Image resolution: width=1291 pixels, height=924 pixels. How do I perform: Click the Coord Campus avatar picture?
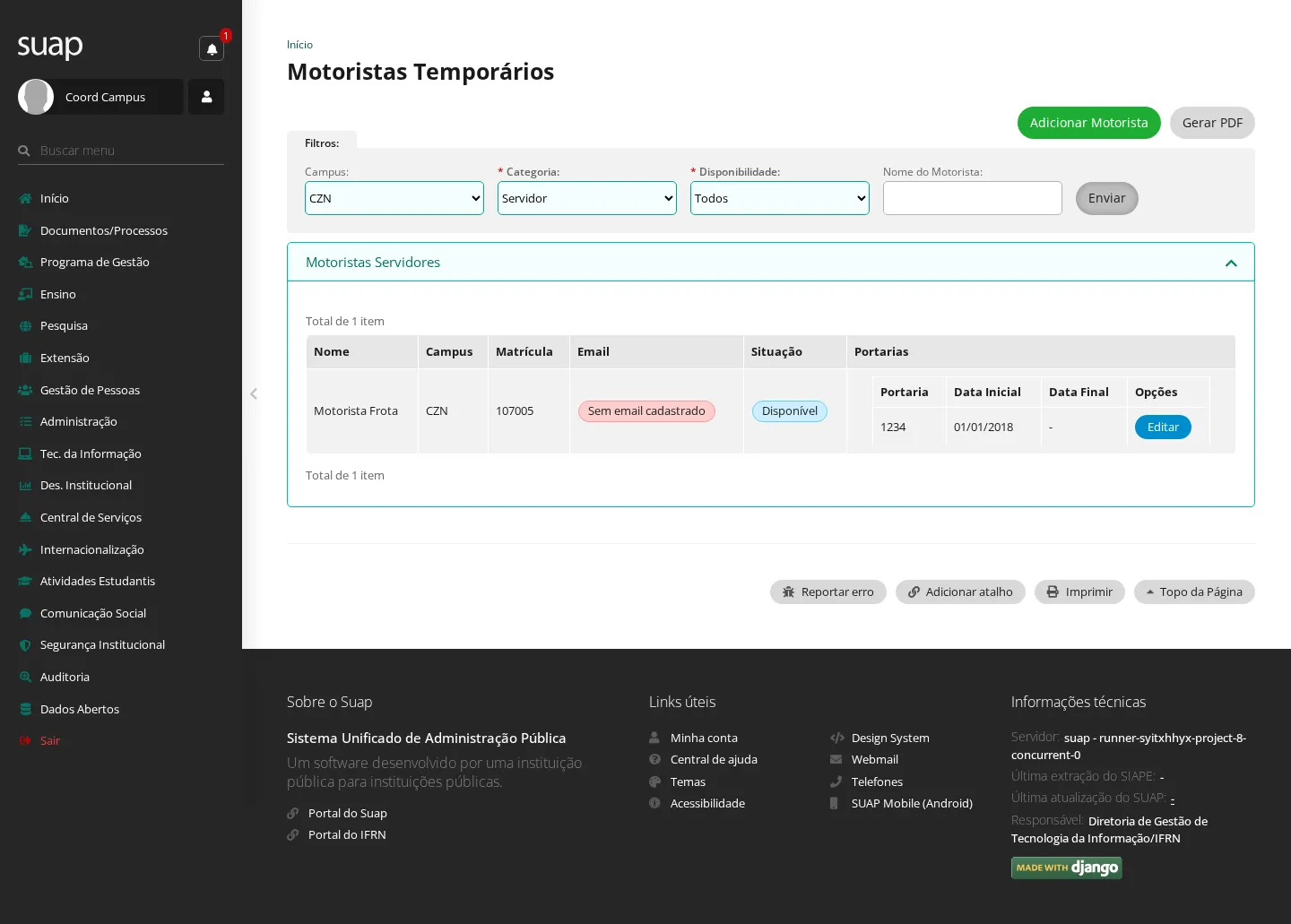tap(36, 97)
